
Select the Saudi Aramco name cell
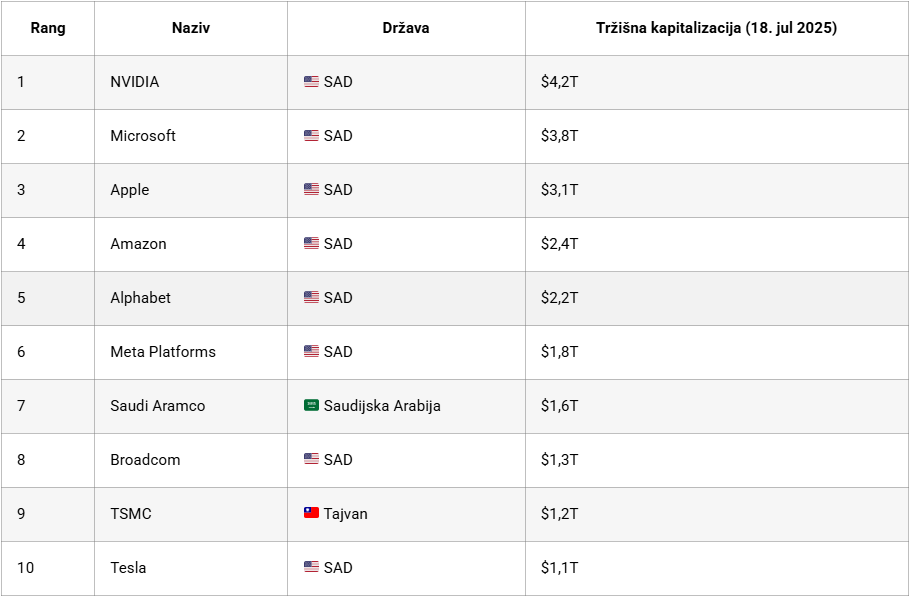point(157,406)
